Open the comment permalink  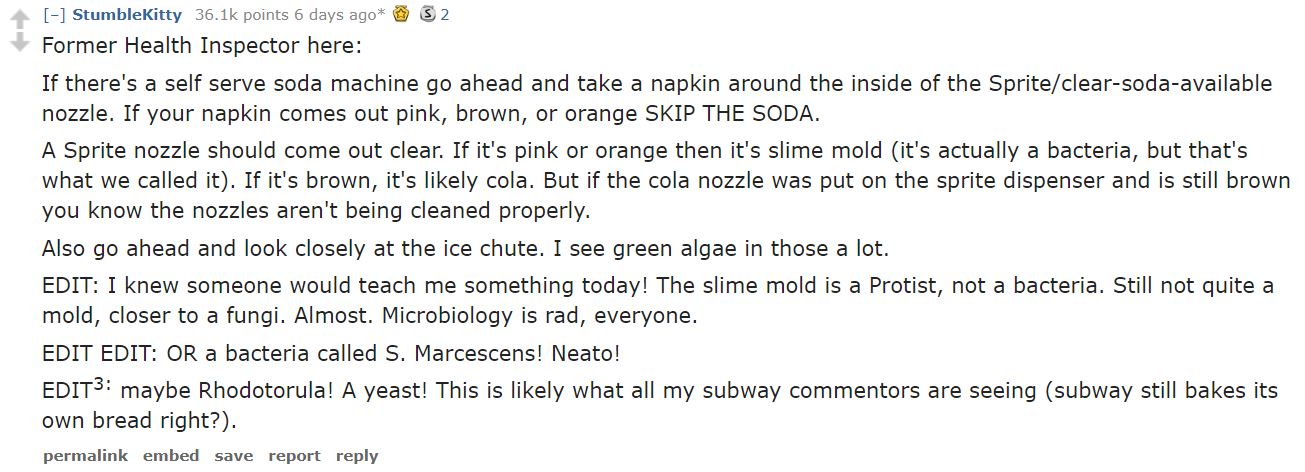tap(85, 455)
